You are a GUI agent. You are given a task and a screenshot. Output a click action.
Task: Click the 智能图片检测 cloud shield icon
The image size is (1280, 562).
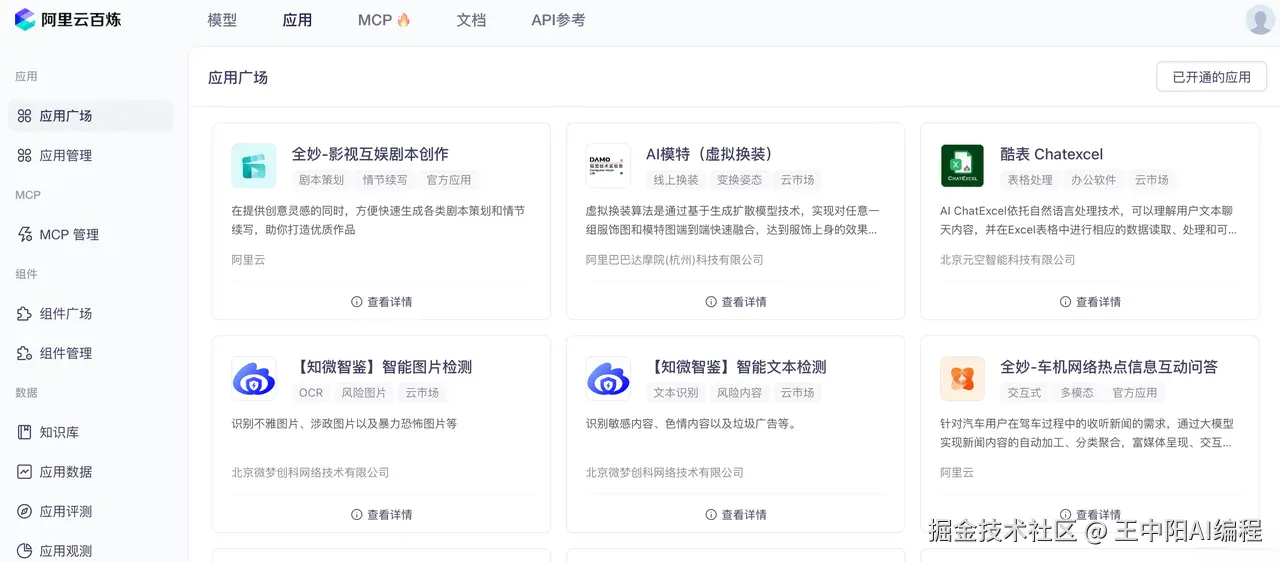coord(254,379)
